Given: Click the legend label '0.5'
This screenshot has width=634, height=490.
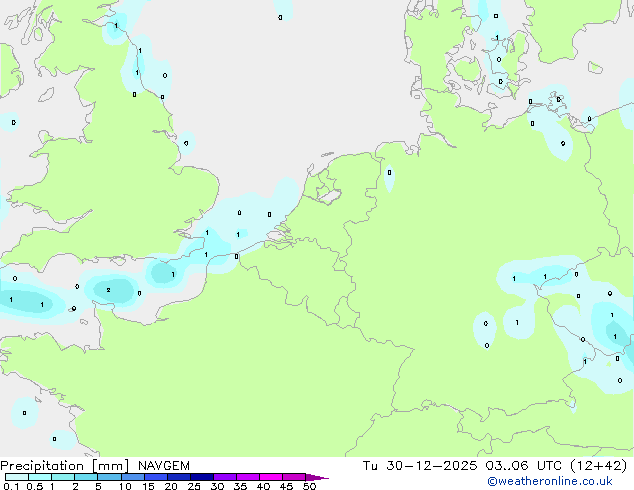Looking at the screenshot, I should 34,486.
